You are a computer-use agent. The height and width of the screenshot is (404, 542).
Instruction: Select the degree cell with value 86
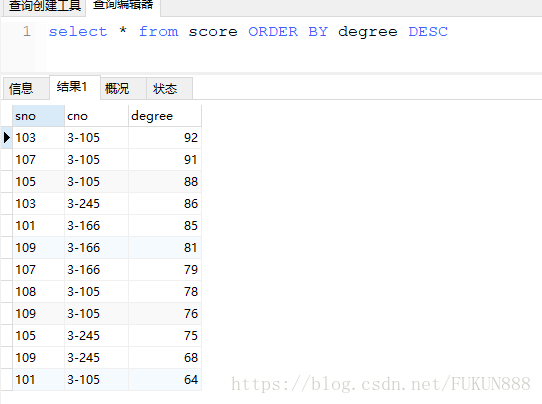165,204
